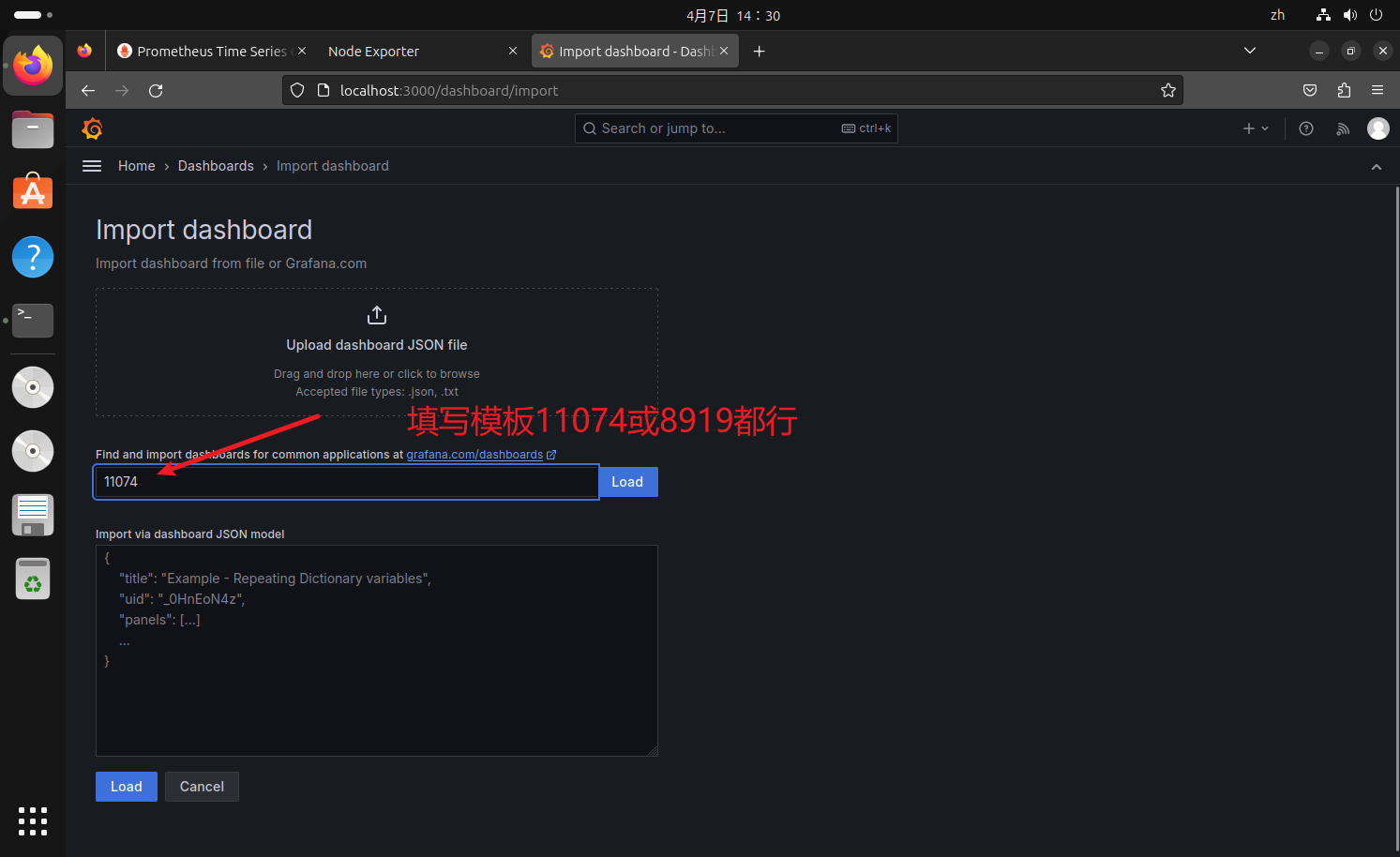Open the first disc drive dock icon
The width and height of the screenshot is (1400, 857).
click(33, 387)
